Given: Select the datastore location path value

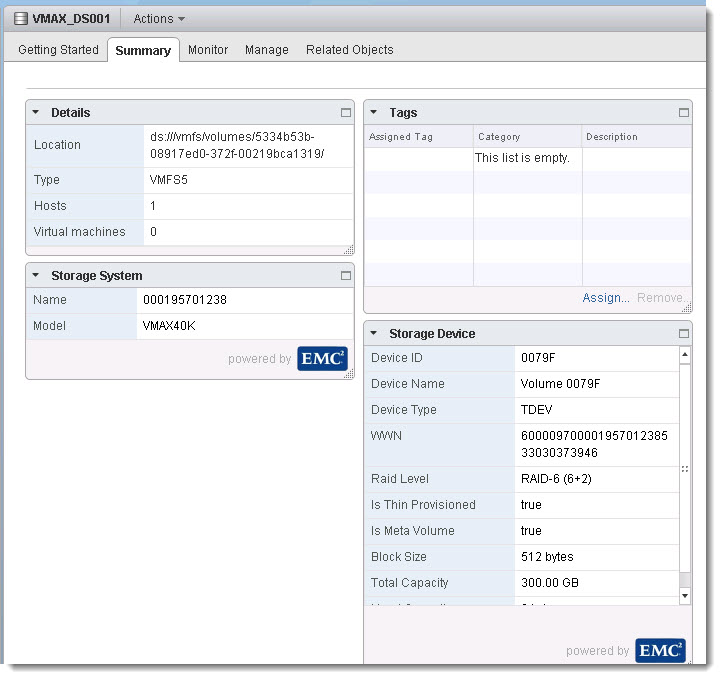Looking at the screenshot, I should click(237, 145).
